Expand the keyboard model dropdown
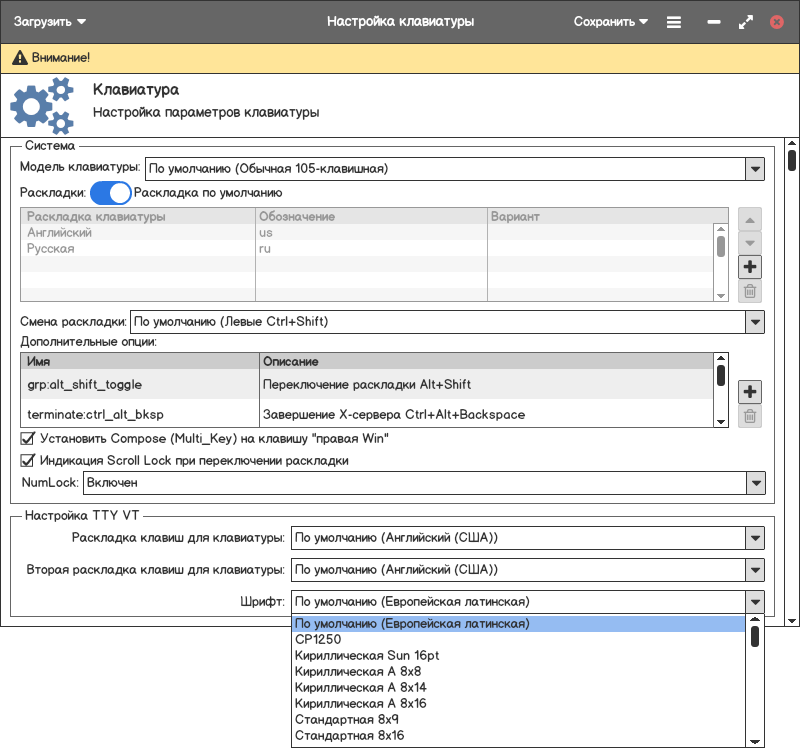The image size is (800, 749). click(x=755, y=169)
